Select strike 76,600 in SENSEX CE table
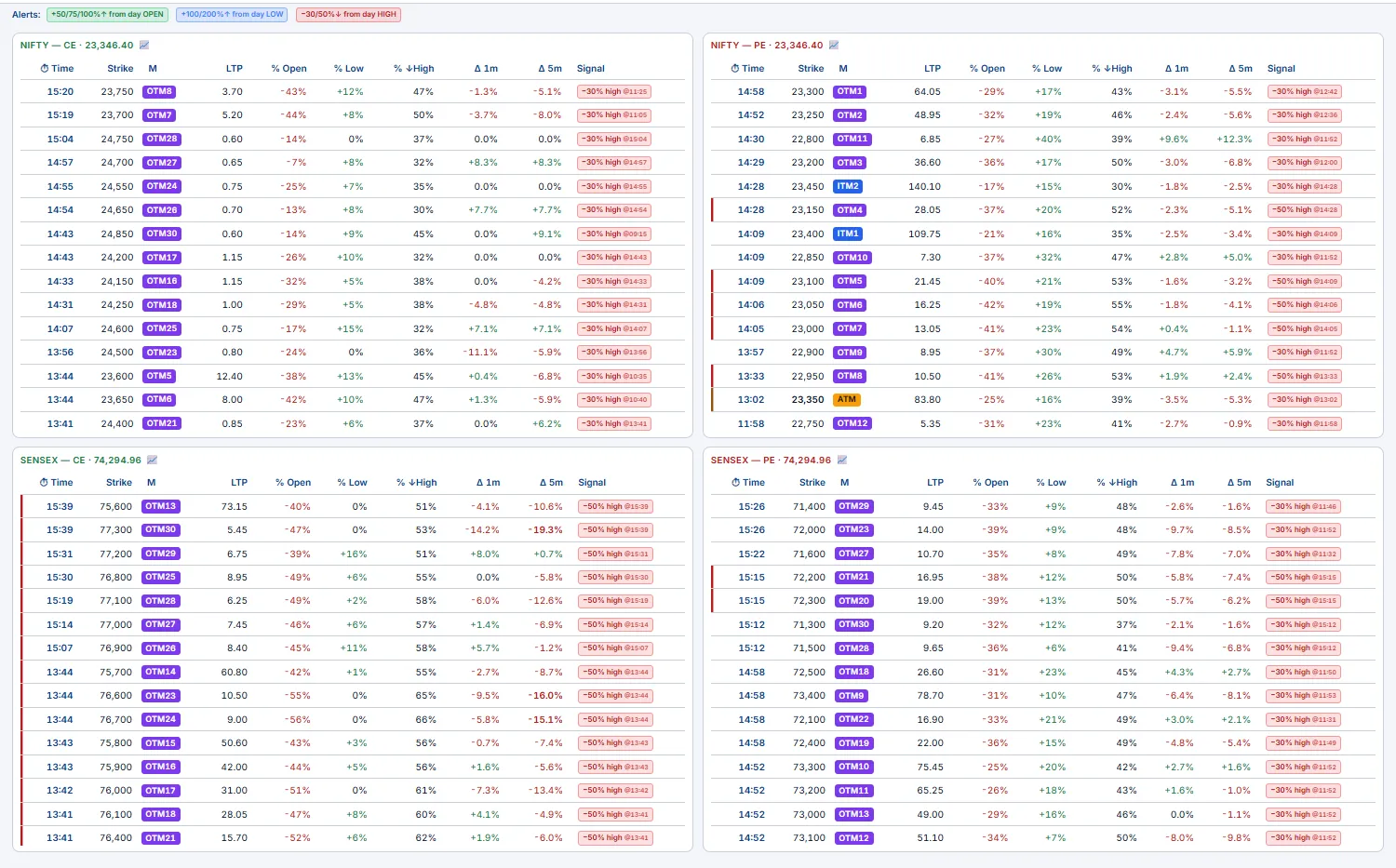The image size is (1396, 868). coord(116,695)
